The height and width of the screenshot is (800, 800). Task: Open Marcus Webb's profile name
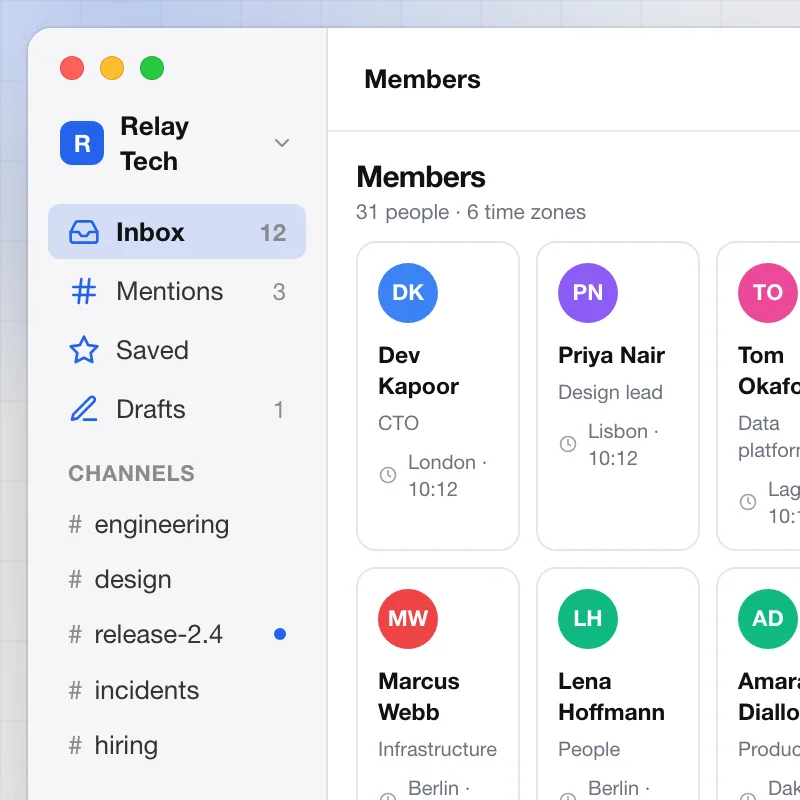click(x=419, y=697)
